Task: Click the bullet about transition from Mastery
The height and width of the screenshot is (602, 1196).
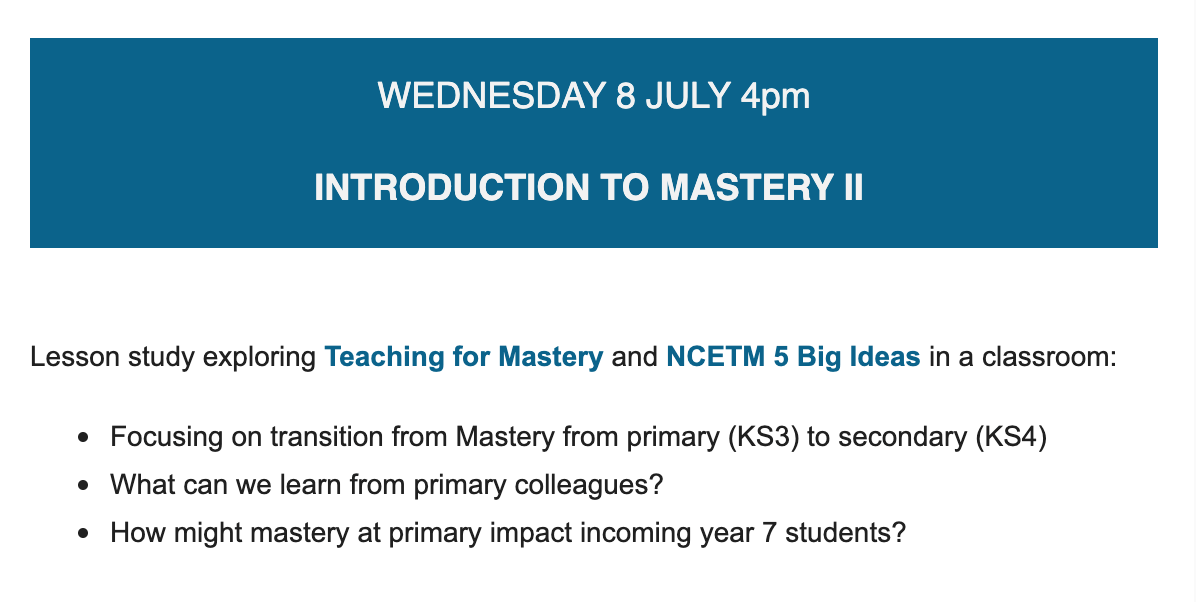Action: click(x=578, y=438)
